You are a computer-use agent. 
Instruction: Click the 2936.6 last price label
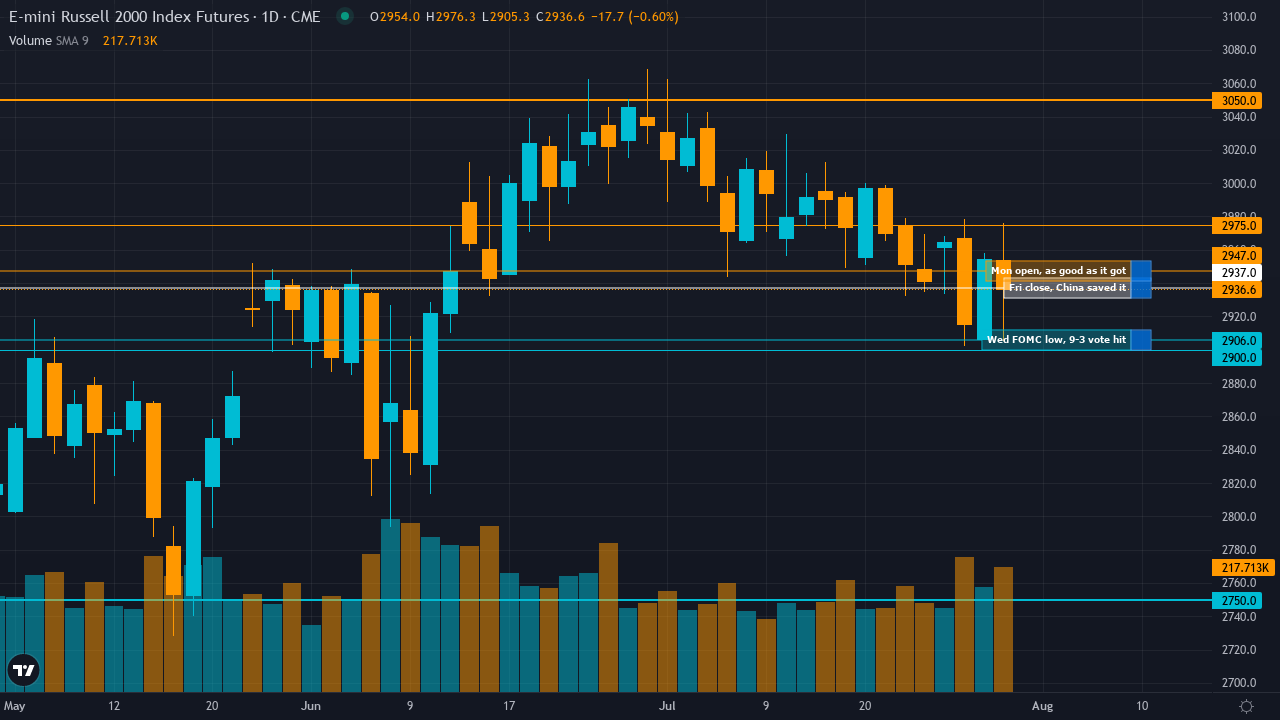pos(1238,289)
